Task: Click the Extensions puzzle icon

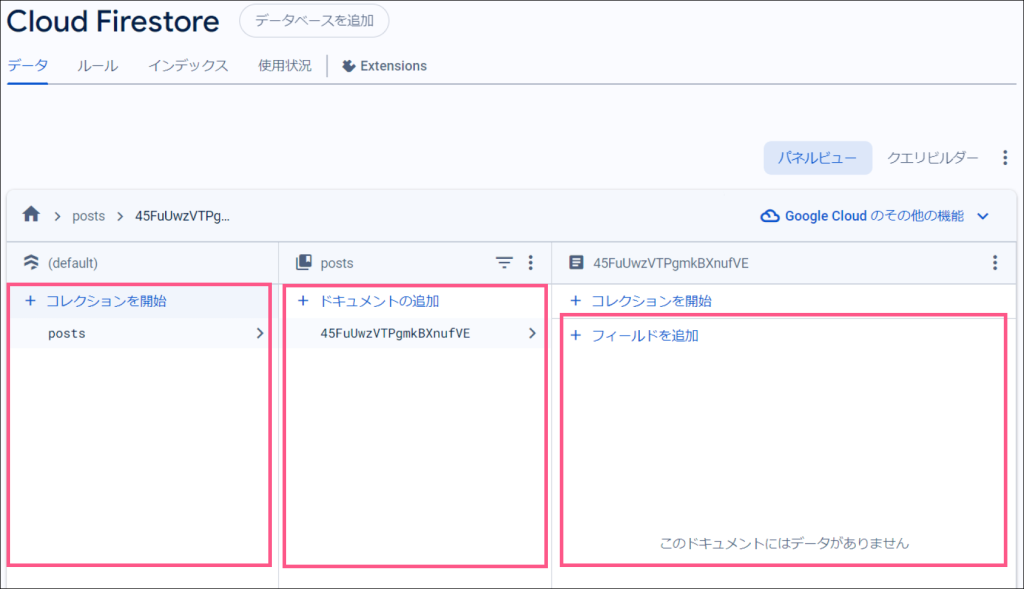Action: click(x=349, y=66)
